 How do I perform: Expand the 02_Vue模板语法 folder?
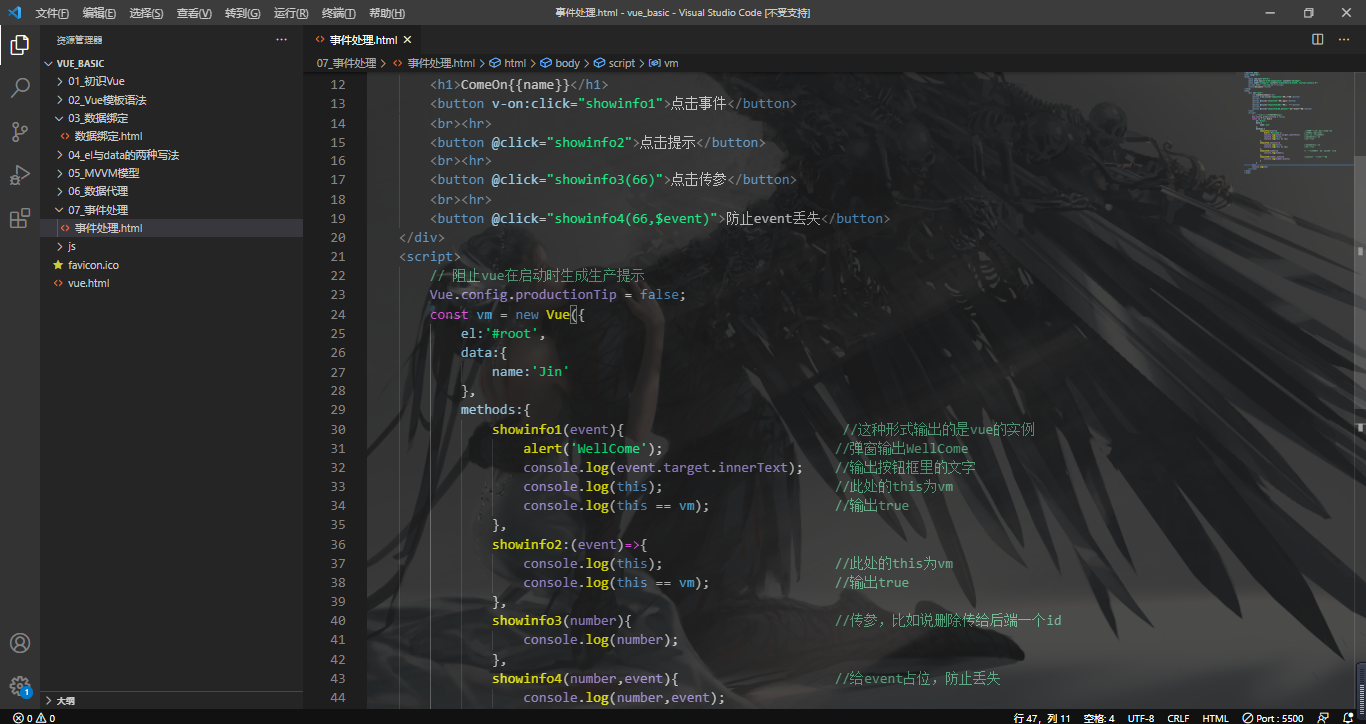point(171,100)
